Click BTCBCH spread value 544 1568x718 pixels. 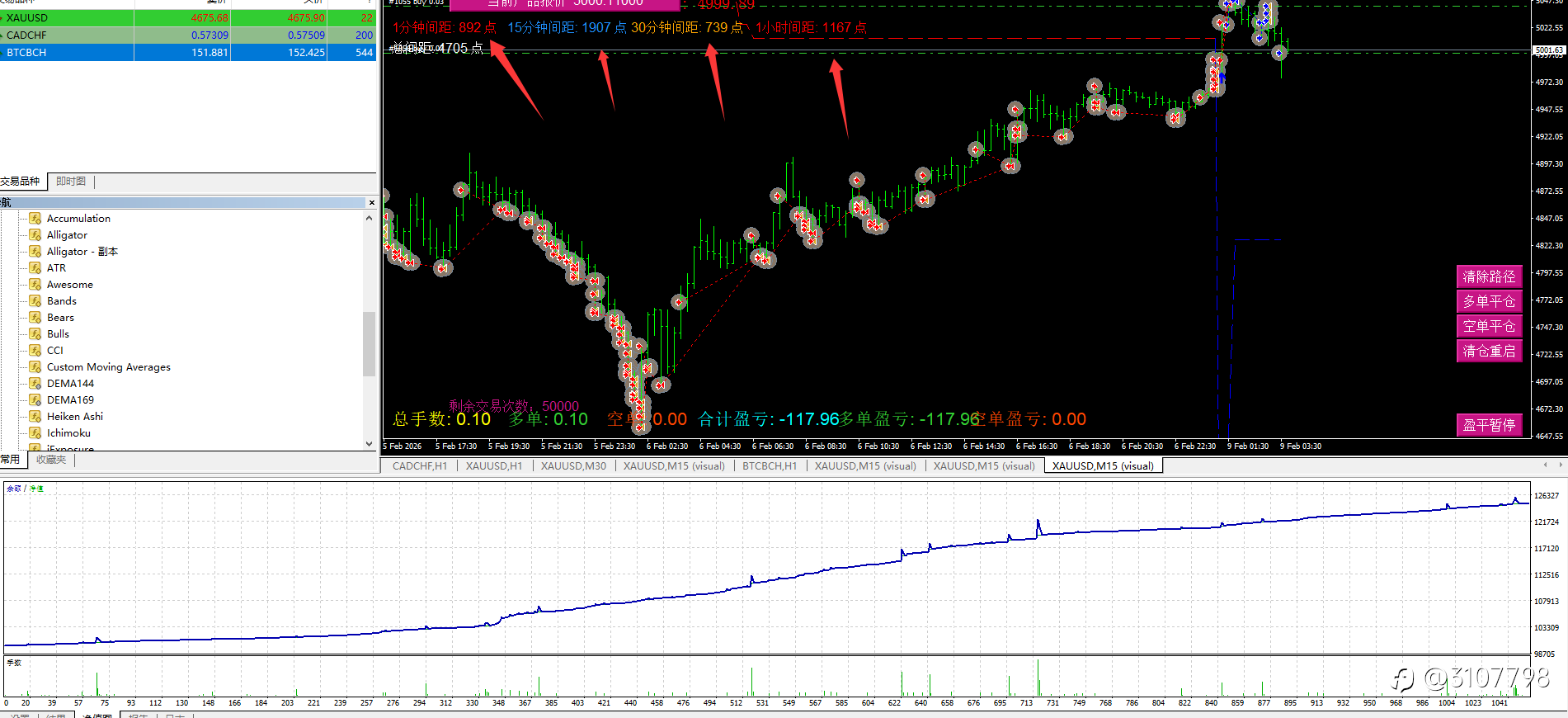[364, 52]
